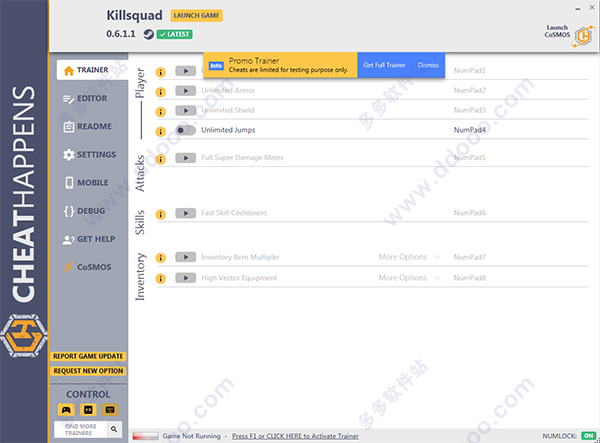
Task: Expand More Options for High Vector Equipment
Action: (409, 278)
